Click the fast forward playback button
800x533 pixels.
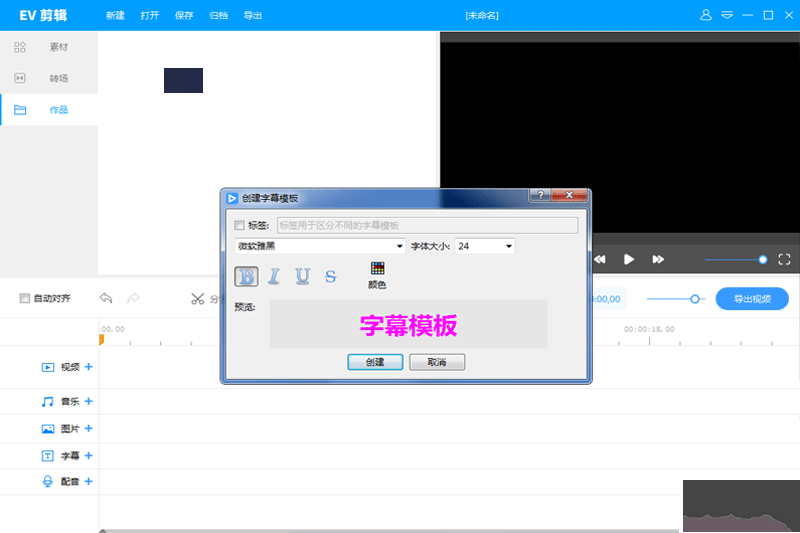(x=658, y=260)
